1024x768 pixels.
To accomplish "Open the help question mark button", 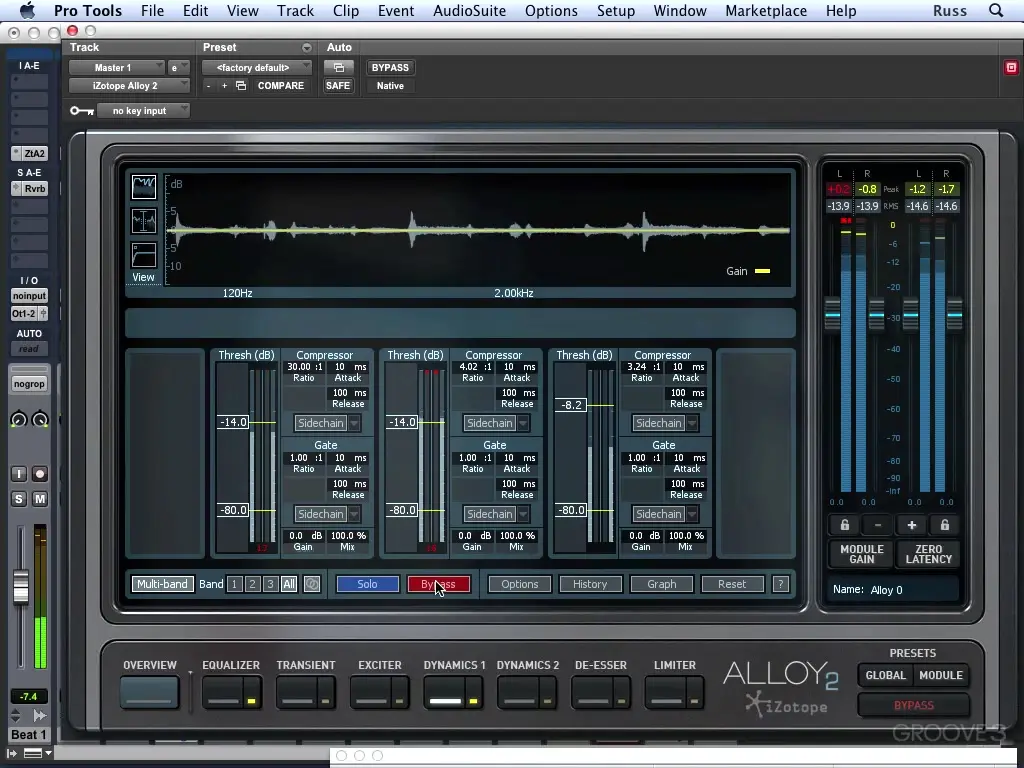I will pos(780,584).
